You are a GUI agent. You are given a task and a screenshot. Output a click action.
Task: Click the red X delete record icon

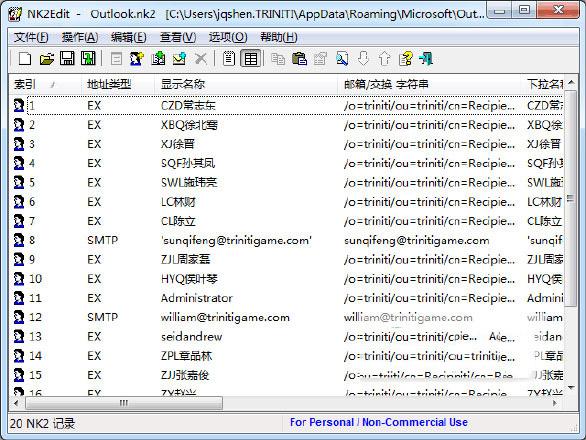(201, 59)
